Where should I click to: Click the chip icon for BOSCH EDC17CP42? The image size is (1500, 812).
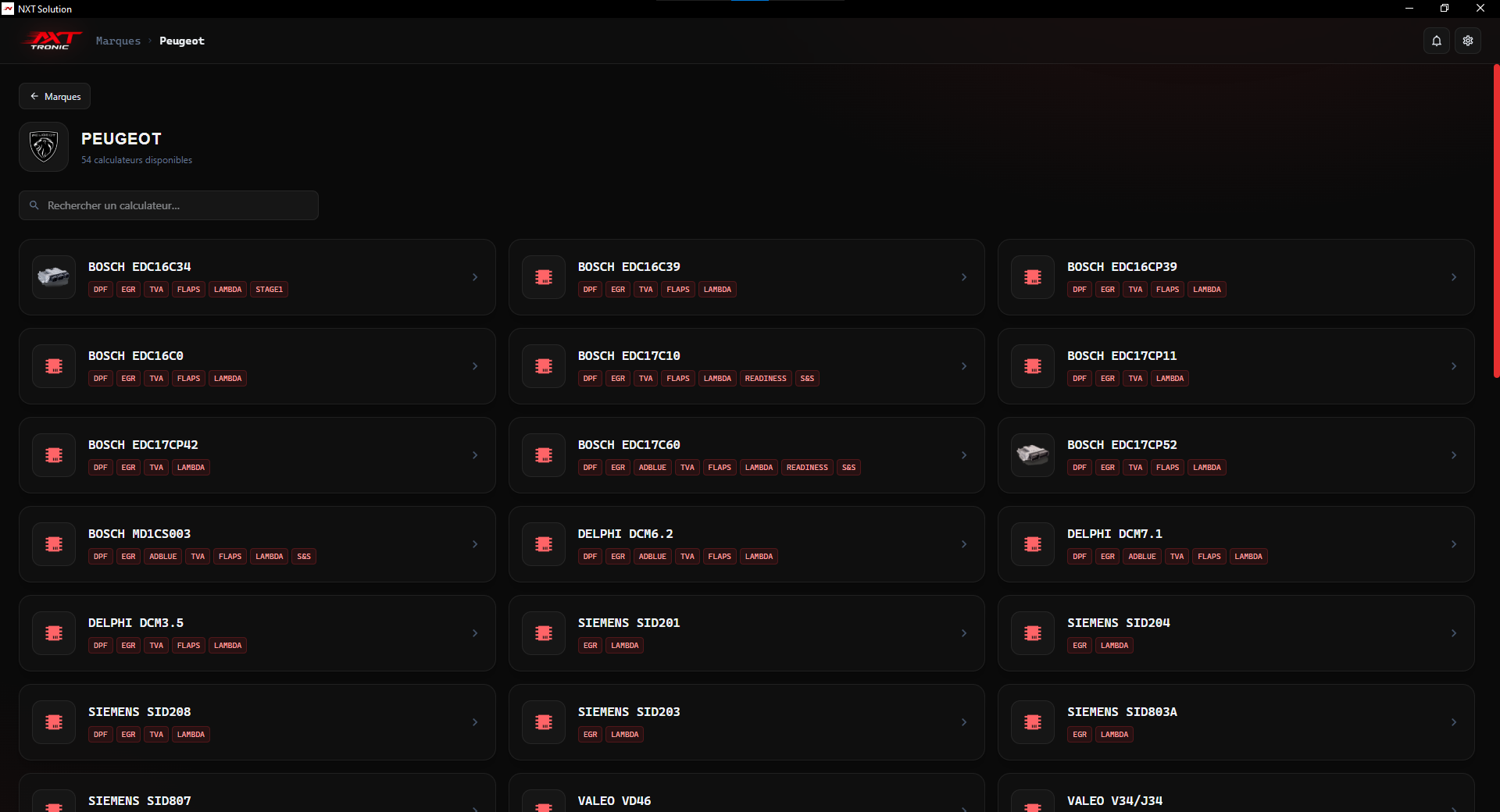pyautogui.click(x=54, y=455)
